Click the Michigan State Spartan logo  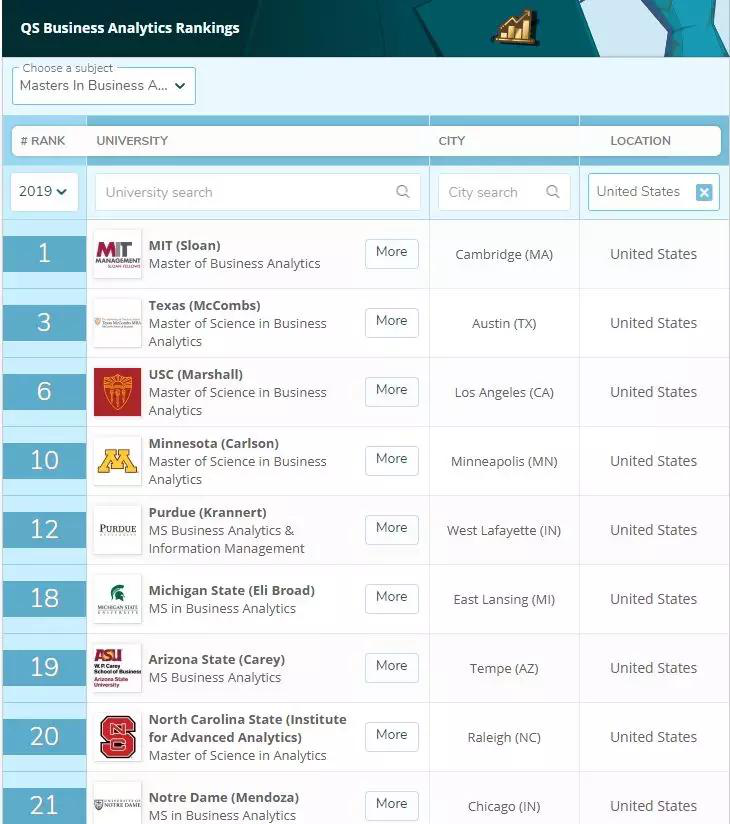117,599
